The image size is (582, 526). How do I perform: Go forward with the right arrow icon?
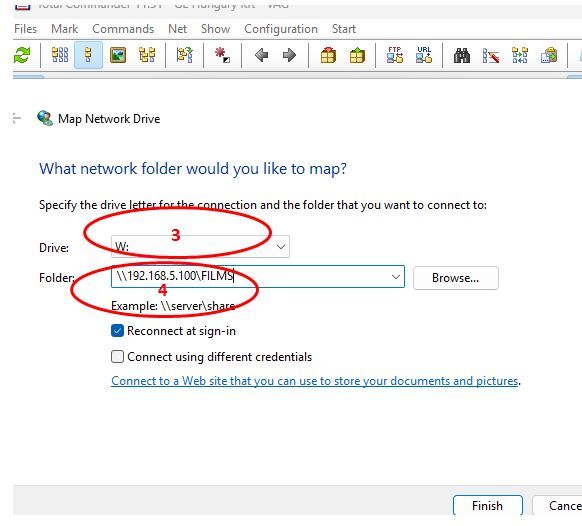coord(290,55)
